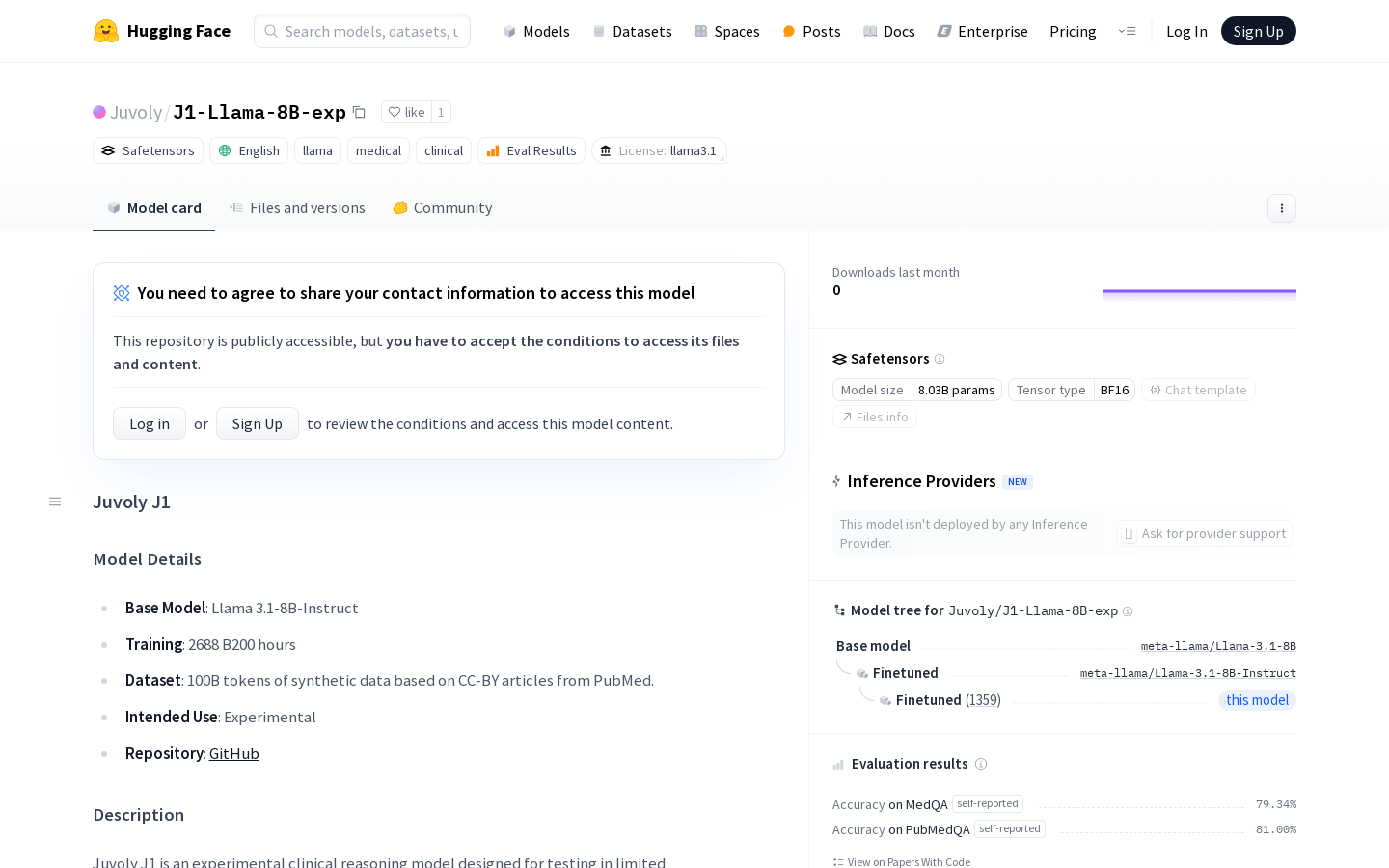Click the Hugging Face logo icon
This screenshot has width=1389, height=868.
click(106, 31)
